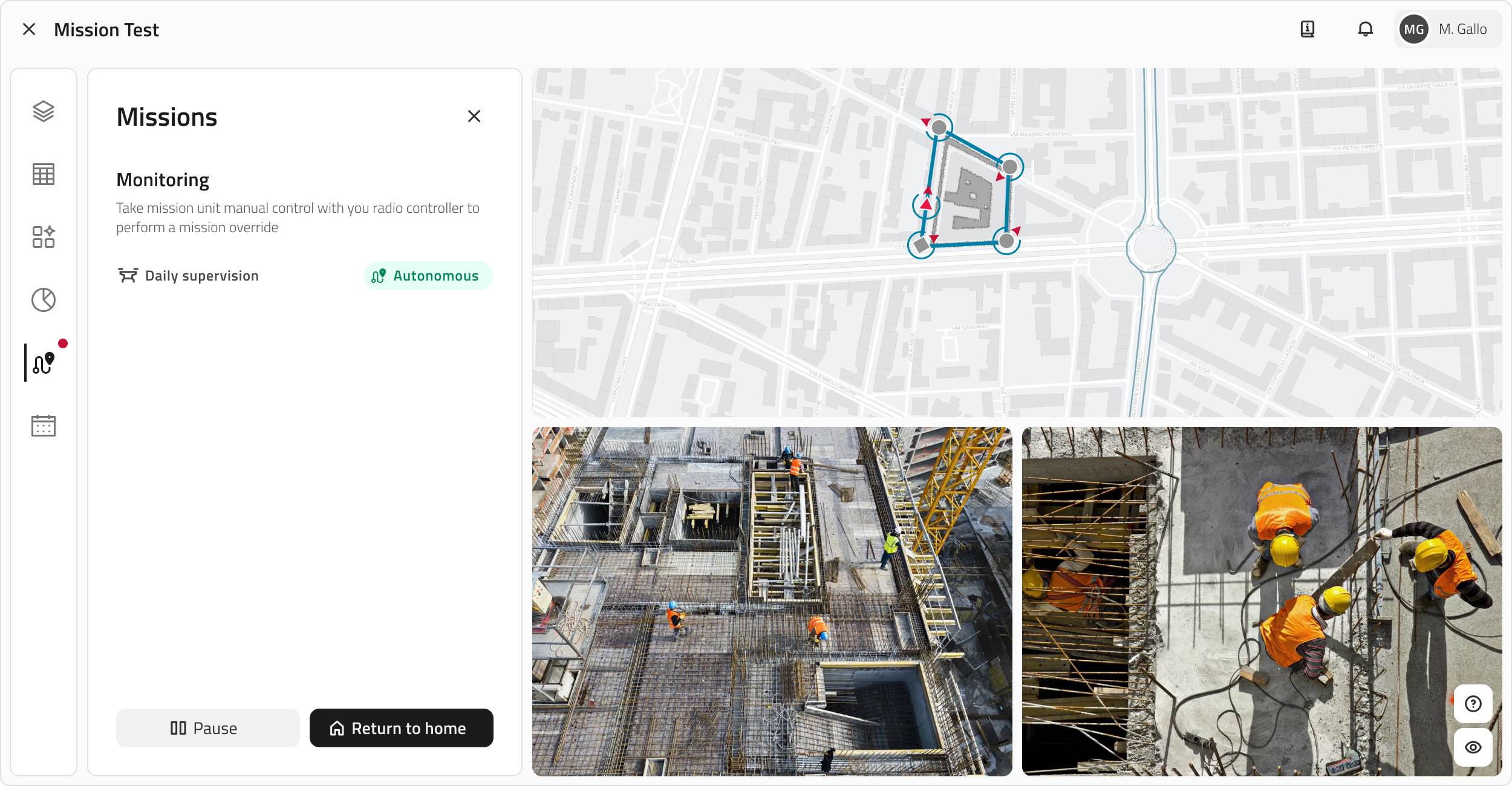Click the square home waypoint on map
Screen dimensions: 1512x786
921,245
